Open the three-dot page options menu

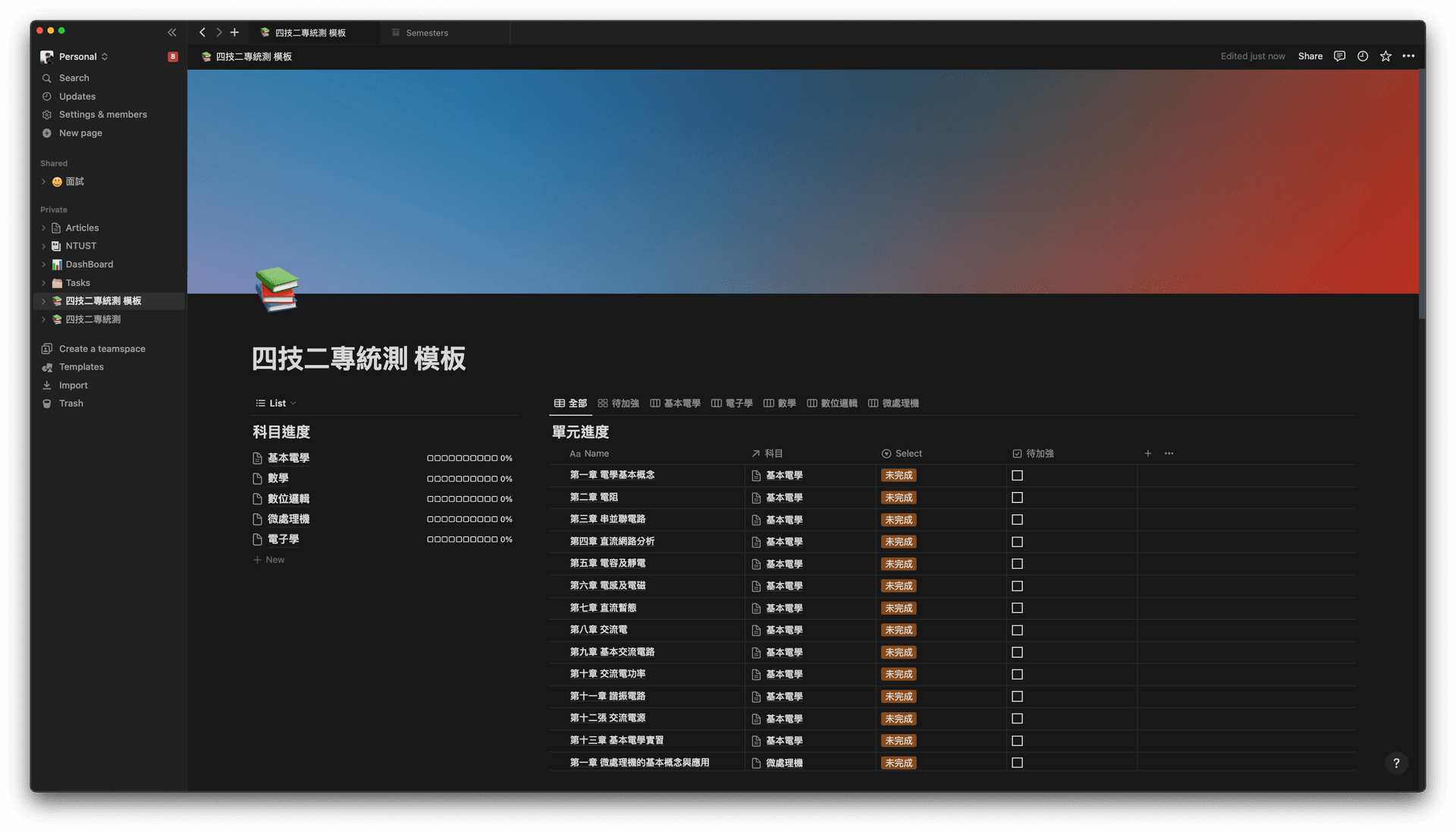click(x=1408, y=56)
